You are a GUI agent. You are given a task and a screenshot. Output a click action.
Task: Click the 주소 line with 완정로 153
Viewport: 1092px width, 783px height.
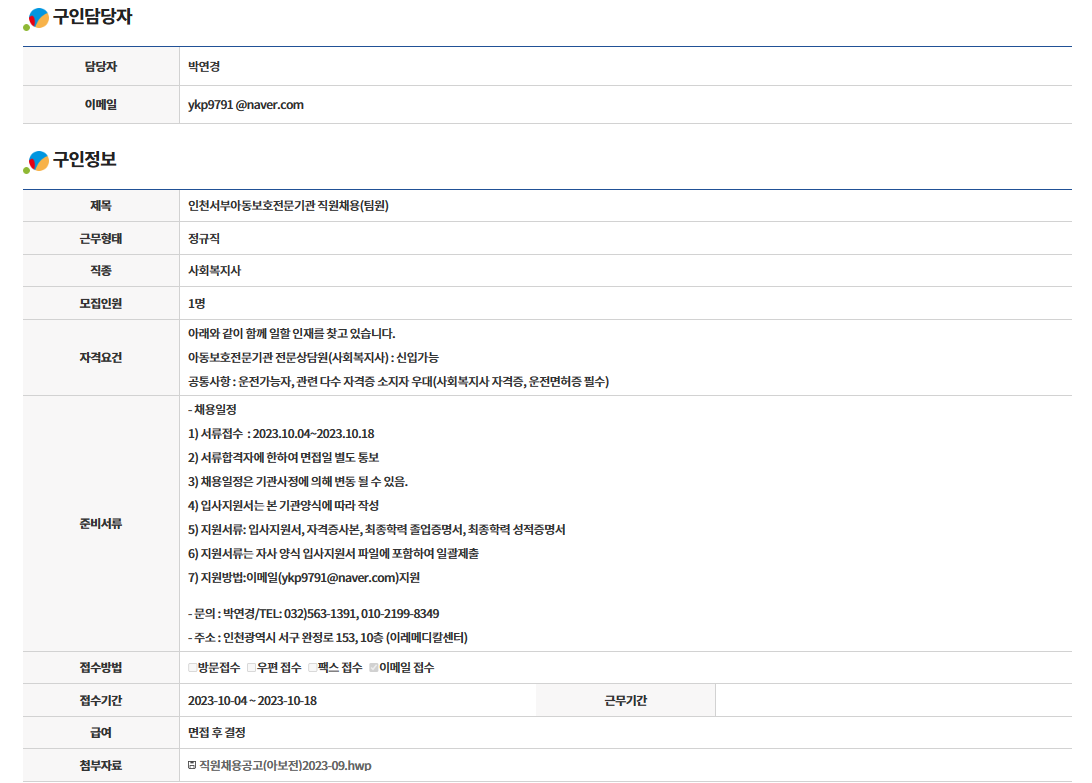pyautogui.click(x=327, y=638)
